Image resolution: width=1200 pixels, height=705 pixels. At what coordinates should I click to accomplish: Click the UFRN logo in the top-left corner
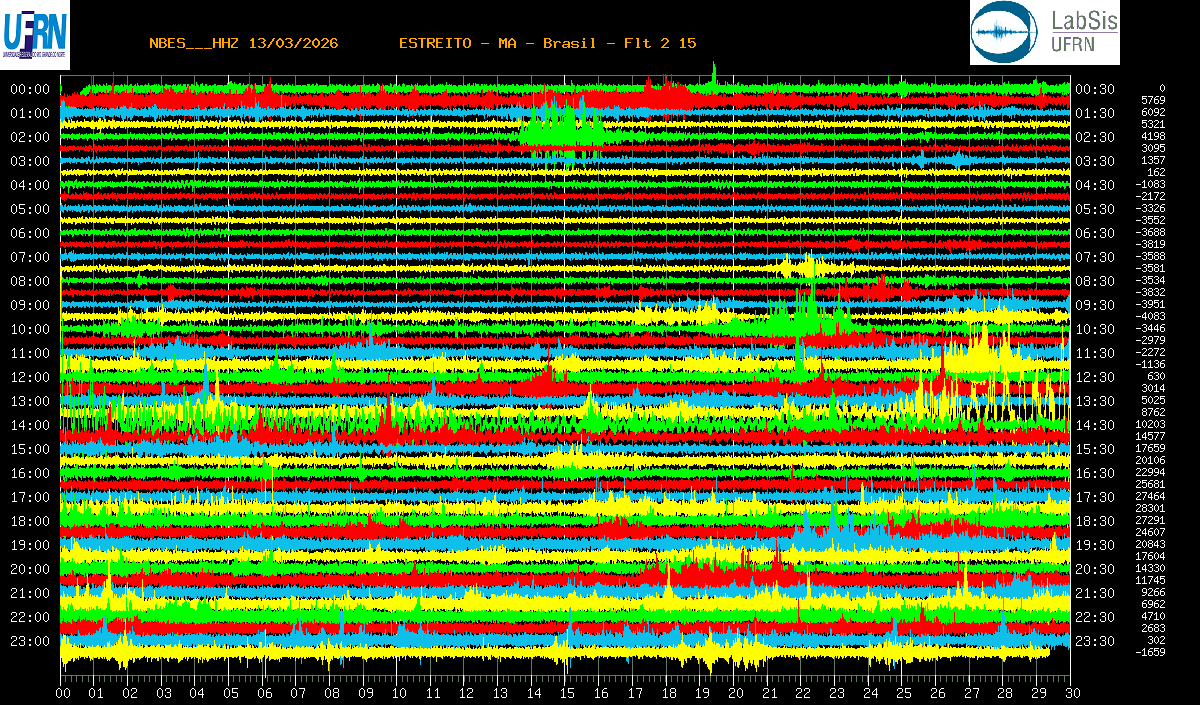click(x=34, y=35)
